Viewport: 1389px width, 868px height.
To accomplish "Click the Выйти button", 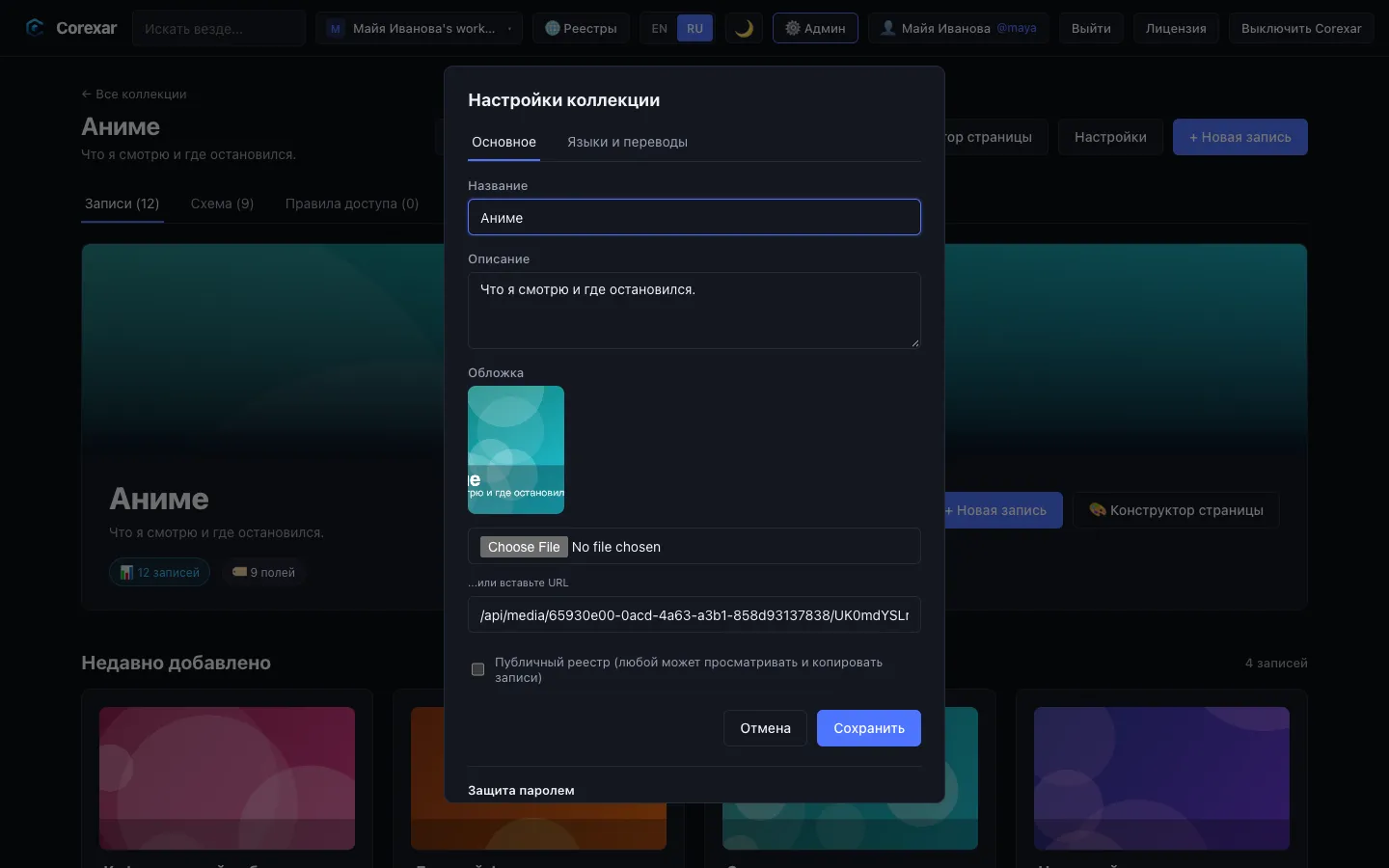I will point(1091,28).
